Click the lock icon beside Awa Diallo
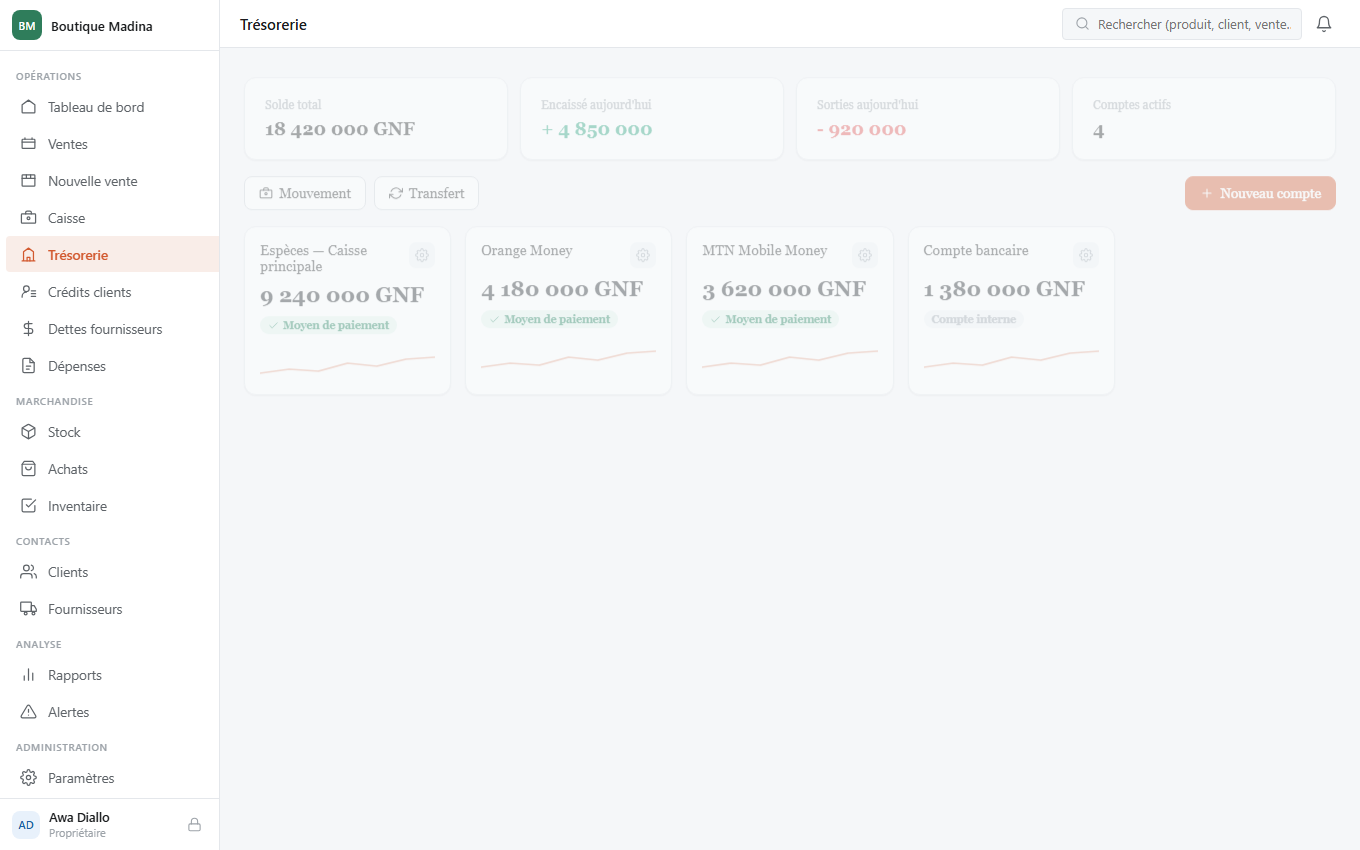The image size is (1360, 850). [195, 825]
